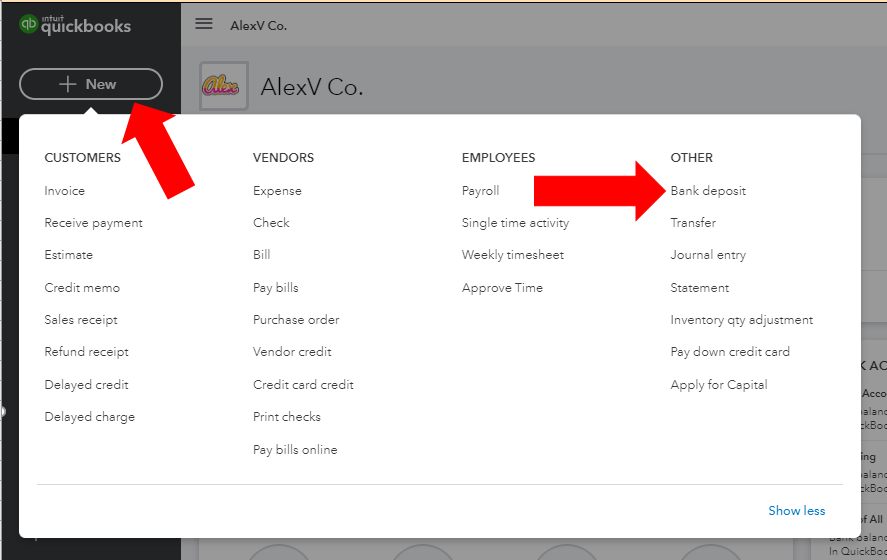Click the AlexV Co. header text
The width and height of the screenshot is (887, 560).
tap(259, 25)
